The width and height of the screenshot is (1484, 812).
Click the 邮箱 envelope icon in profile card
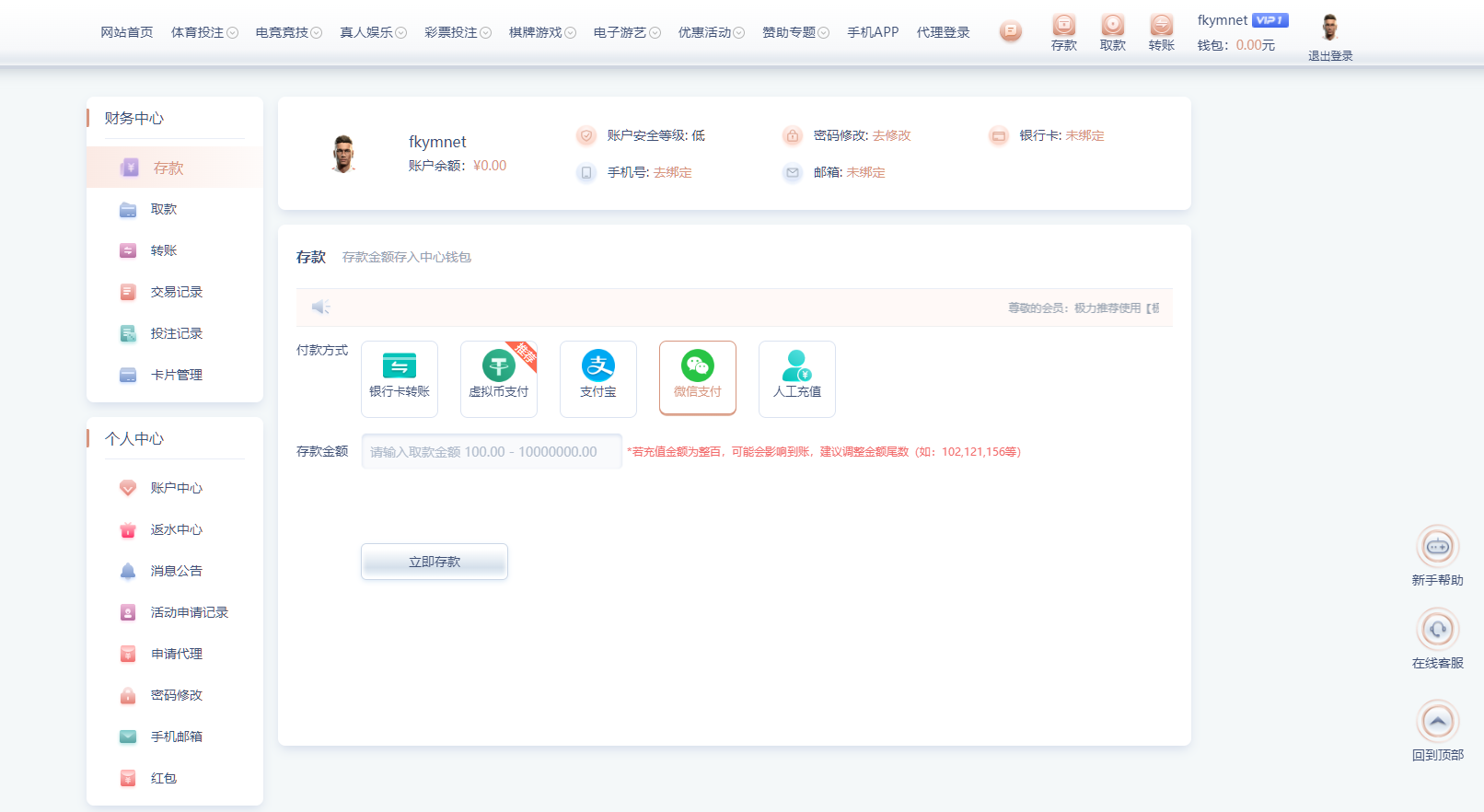tap(793, 172)
